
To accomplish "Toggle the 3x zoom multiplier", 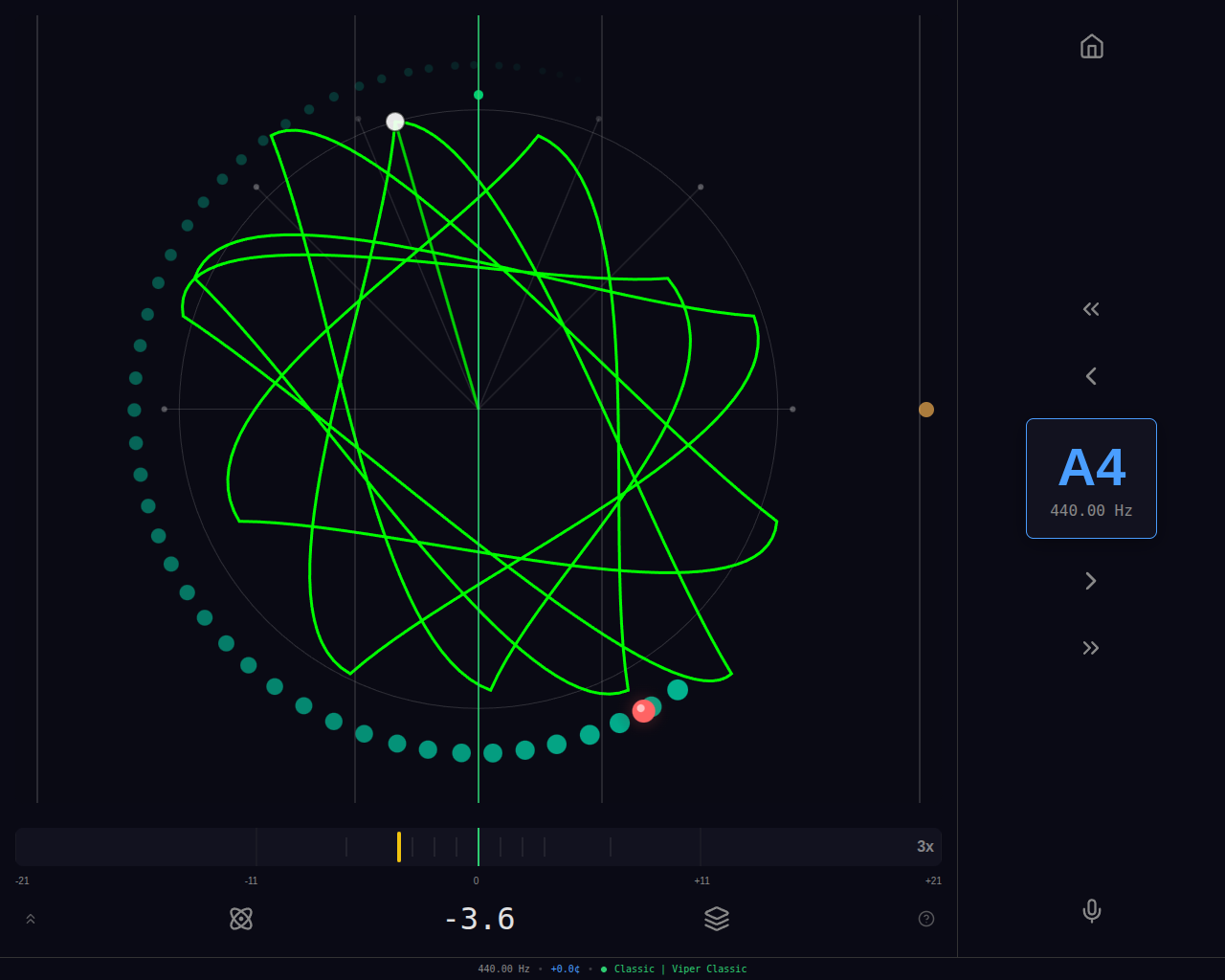I will [924, 846].
